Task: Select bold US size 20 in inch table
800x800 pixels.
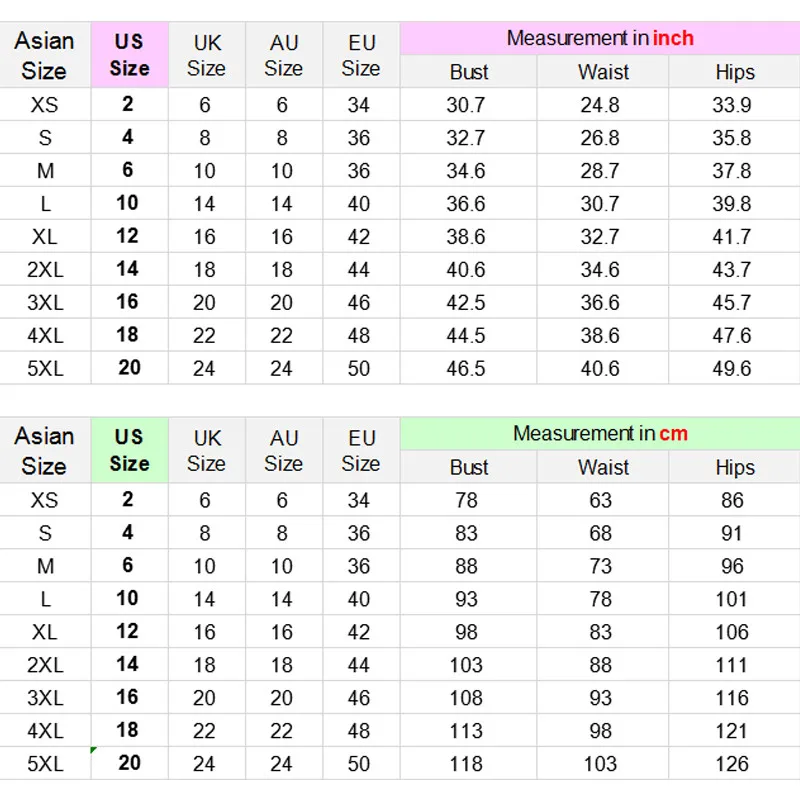Action: click(x=129, y=367)
